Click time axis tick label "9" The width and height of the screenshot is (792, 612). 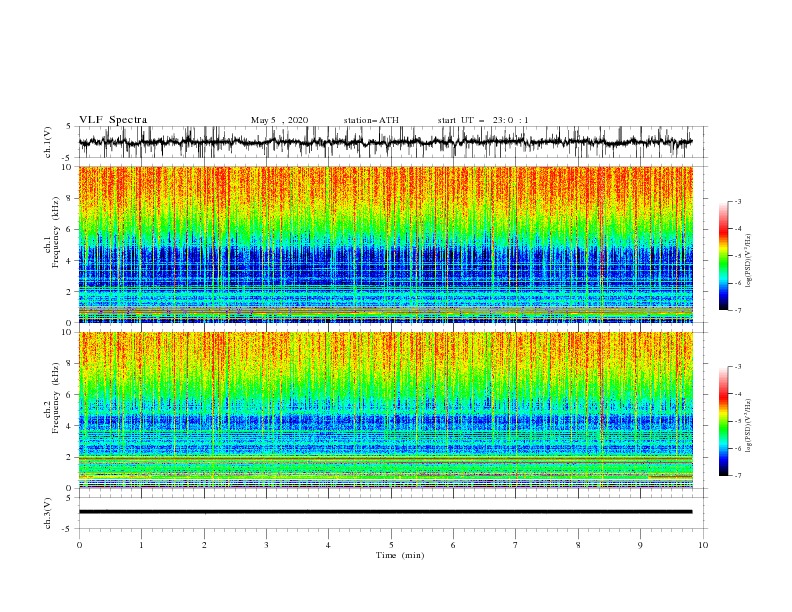[640, 545]
